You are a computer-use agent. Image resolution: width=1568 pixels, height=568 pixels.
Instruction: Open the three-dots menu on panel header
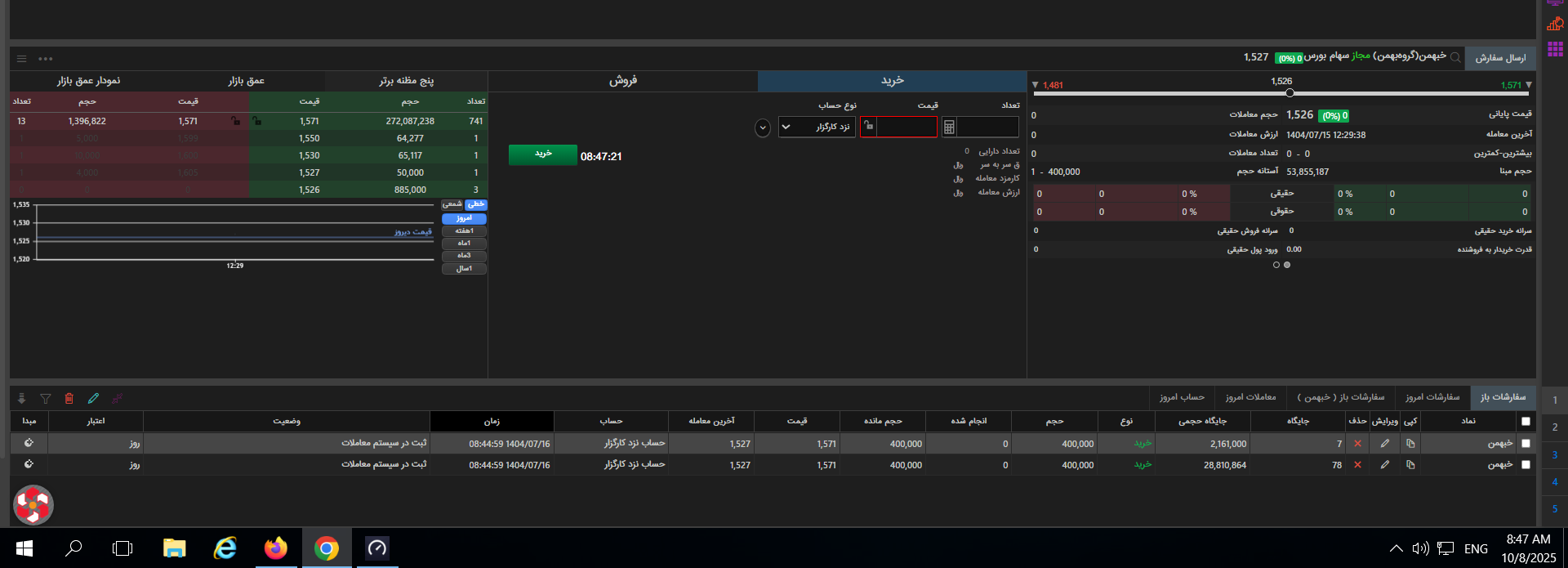[46, 59]
